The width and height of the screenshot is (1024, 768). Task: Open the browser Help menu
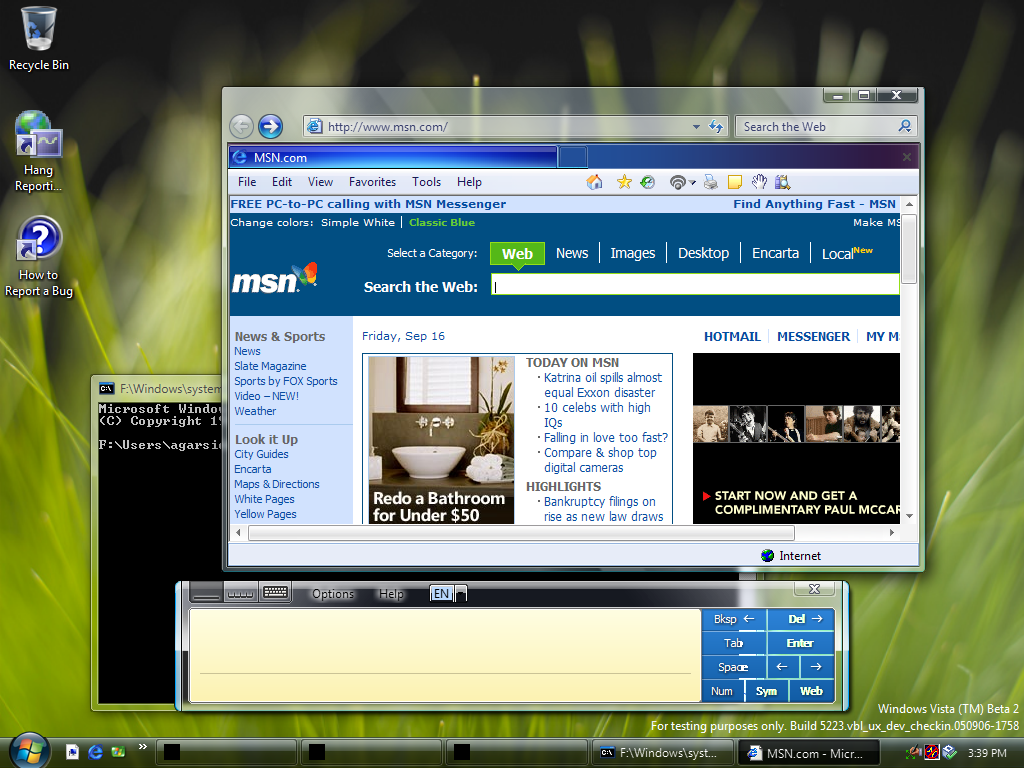(x=469, y=182)
